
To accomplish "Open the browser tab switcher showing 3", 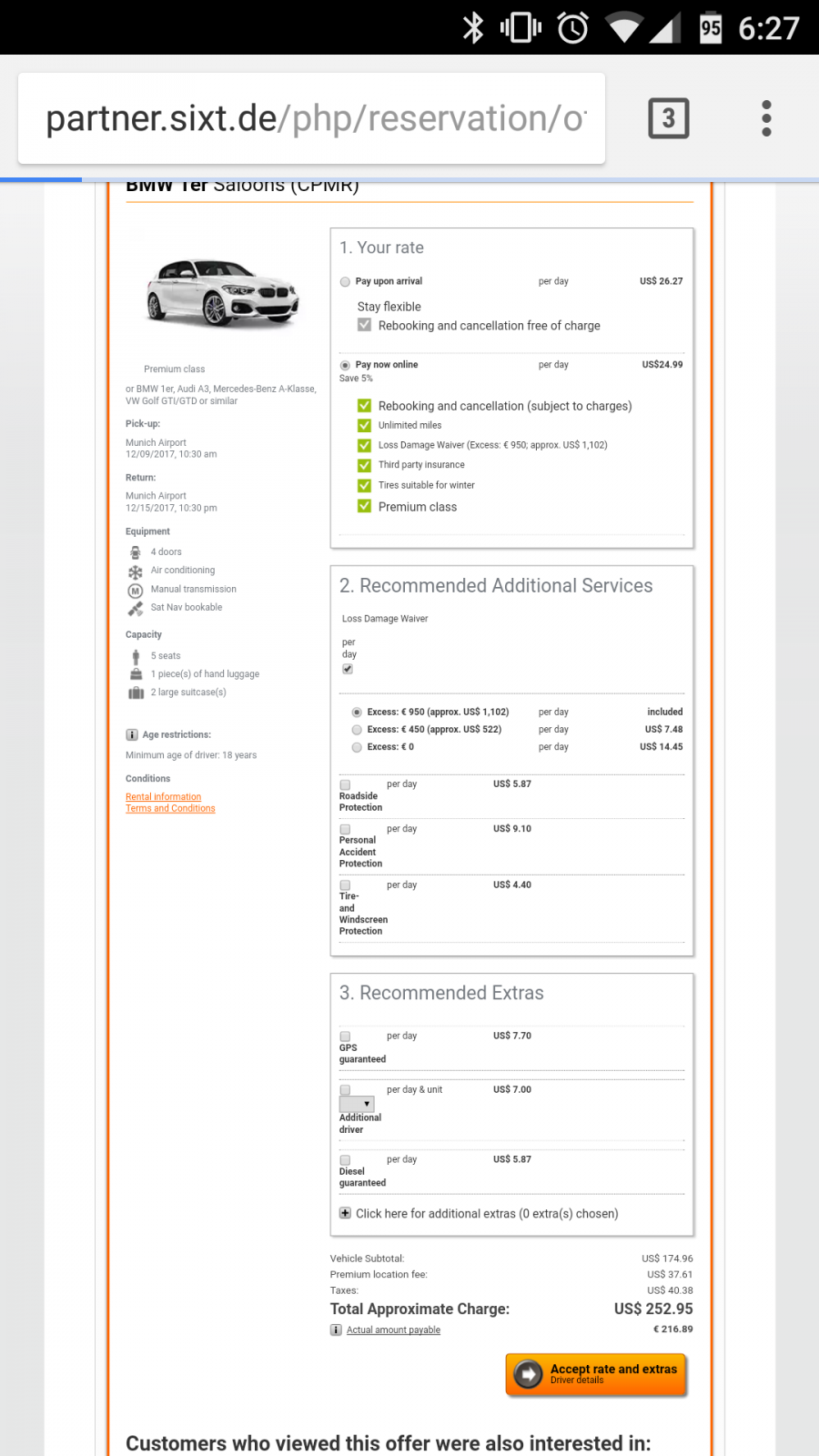I will click(668, 118).
